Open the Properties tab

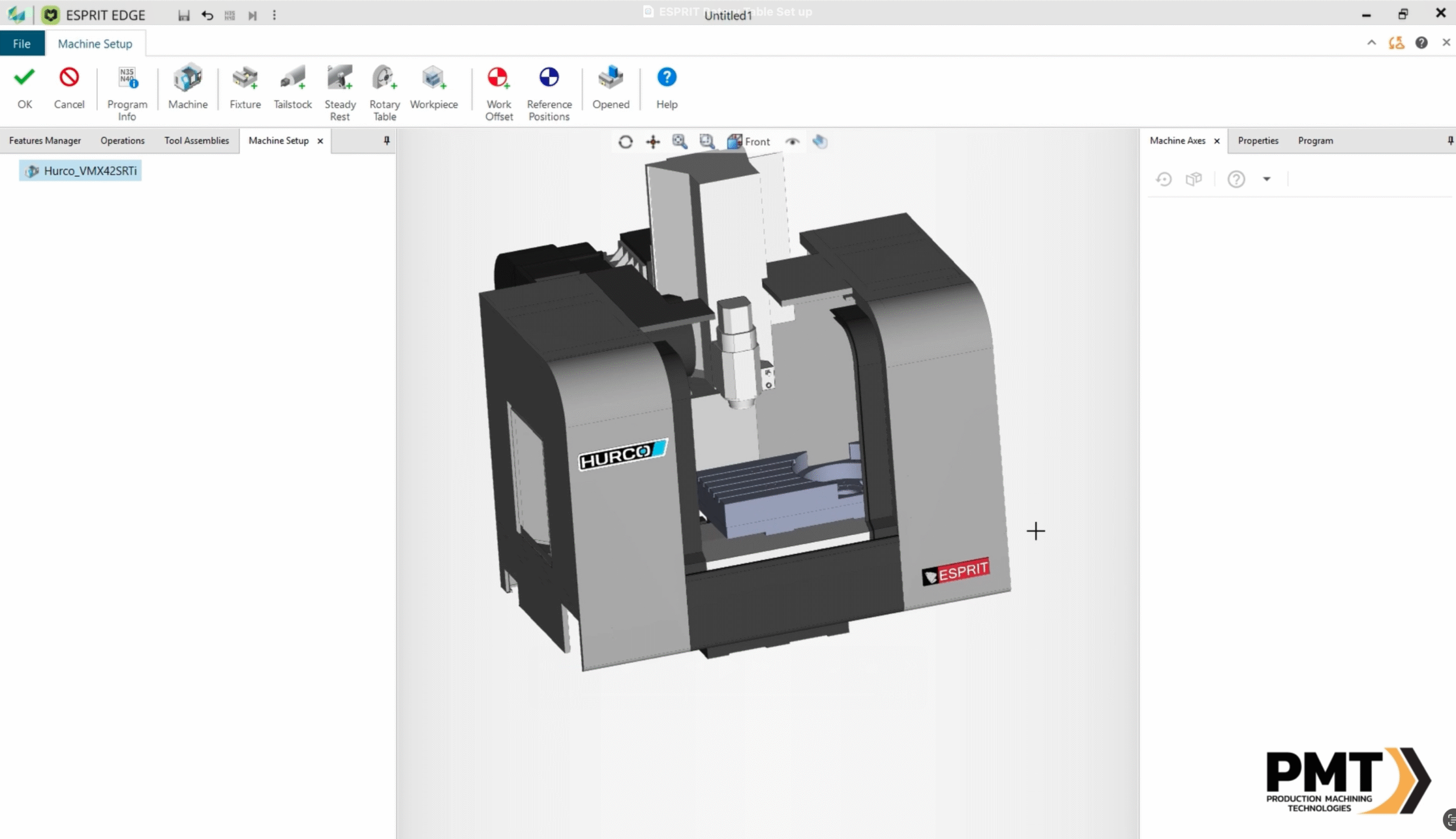[1258, 140]
